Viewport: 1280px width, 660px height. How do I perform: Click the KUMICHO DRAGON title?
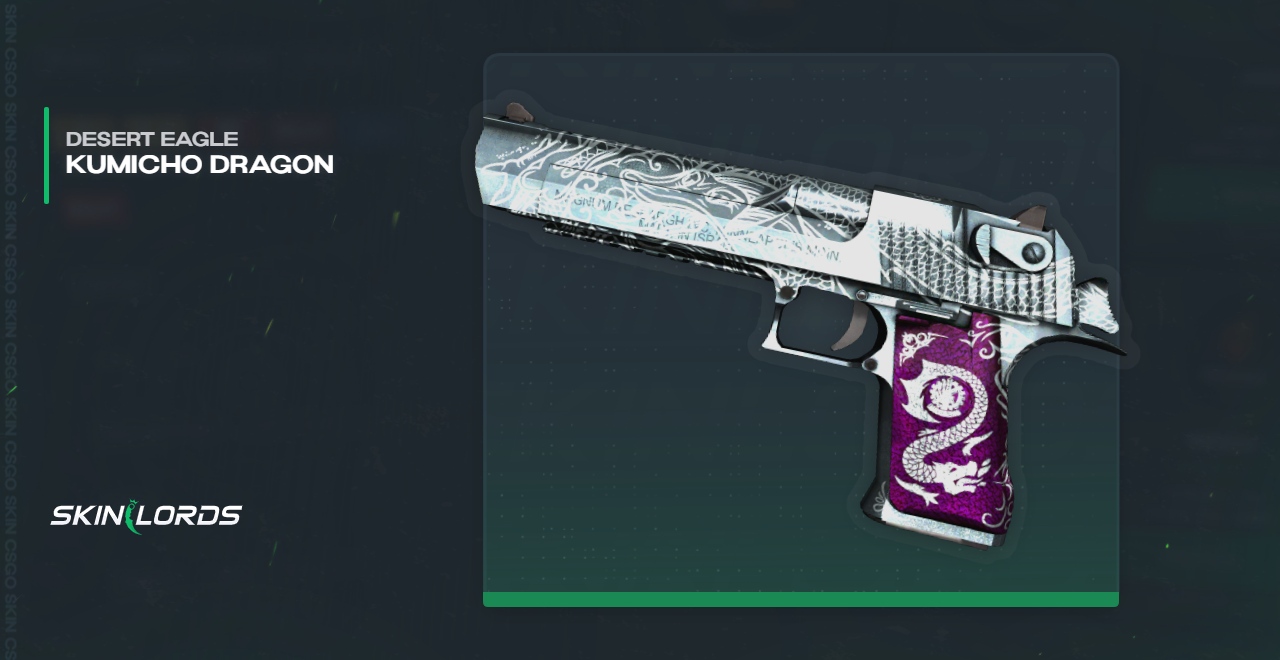point(199,165)
